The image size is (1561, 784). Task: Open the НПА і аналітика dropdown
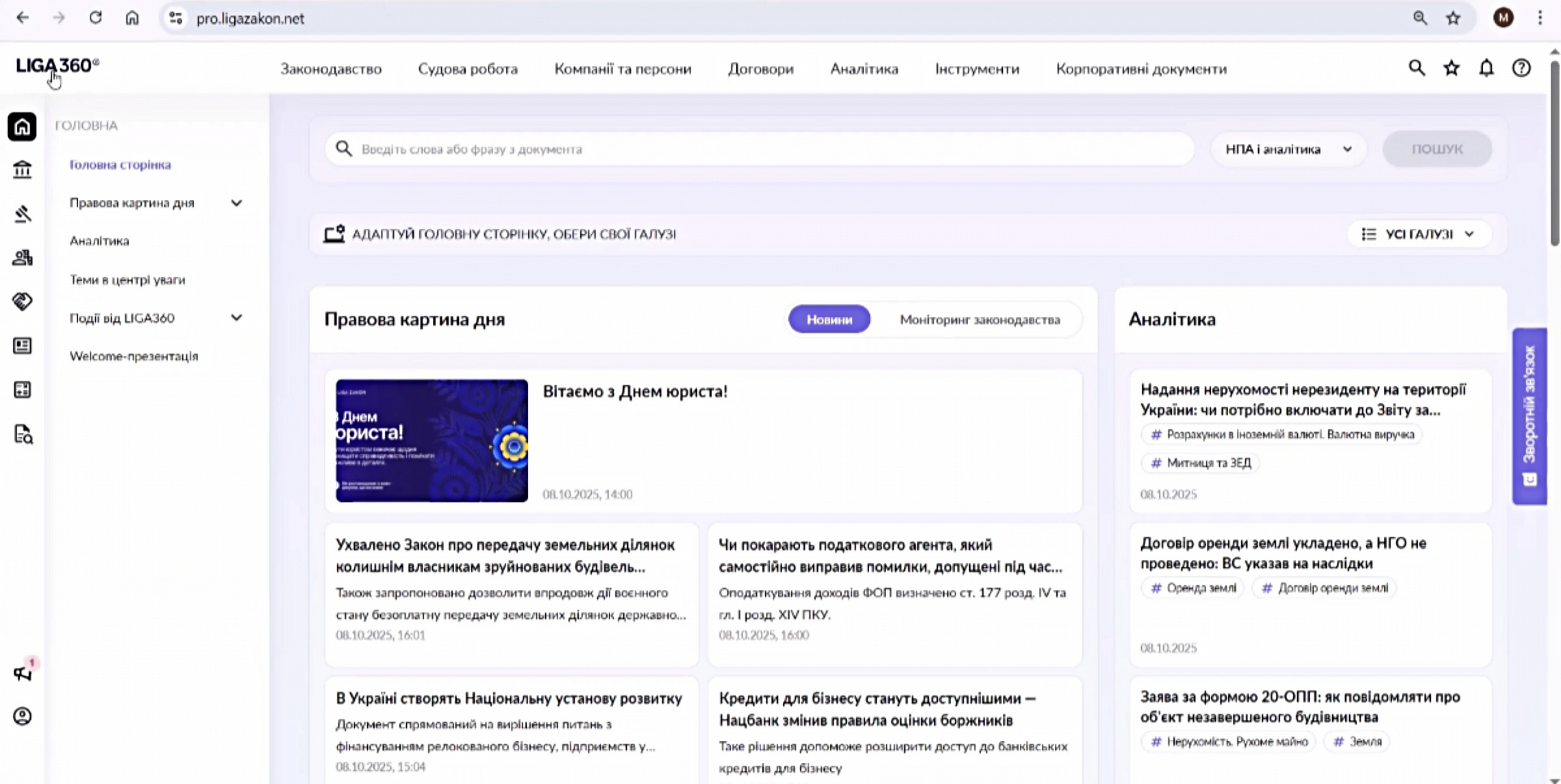click(x=1288, y=149)
